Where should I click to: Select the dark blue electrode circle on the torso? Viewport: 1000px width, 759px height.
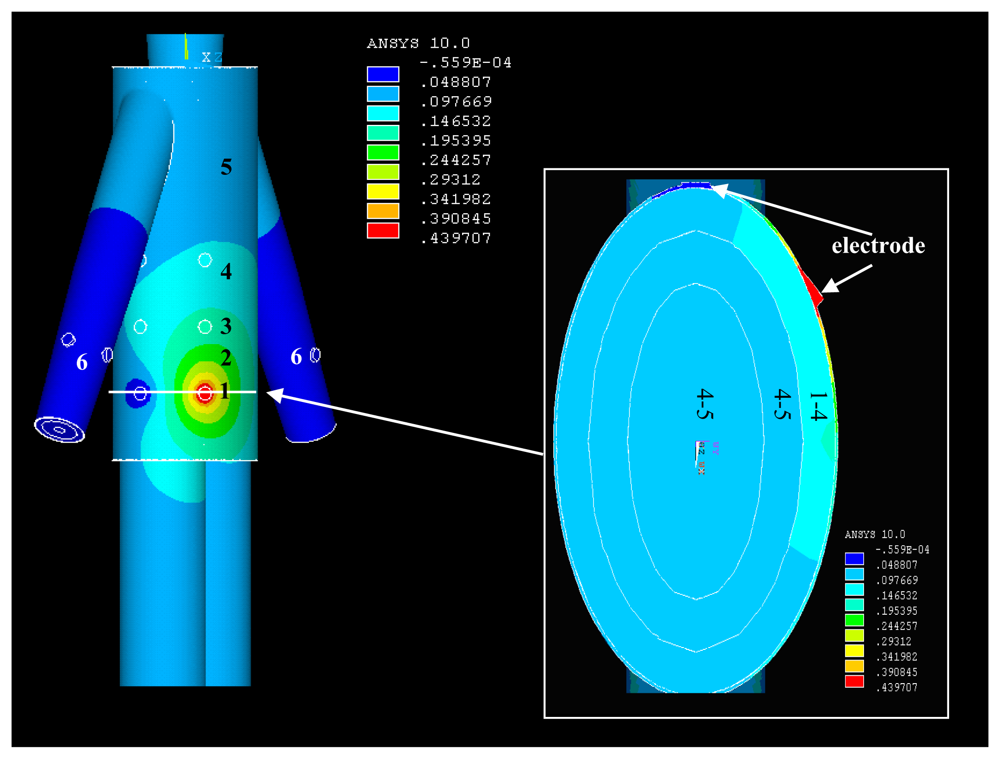point(140,393)
